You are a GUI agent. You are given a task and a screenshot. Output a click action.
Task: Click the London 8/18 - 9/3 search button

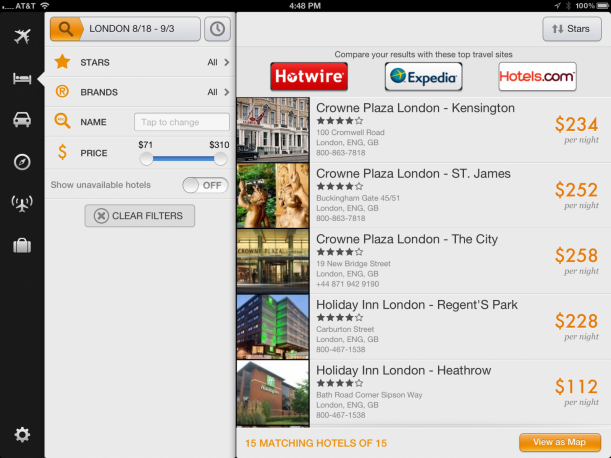coord(125,29)
